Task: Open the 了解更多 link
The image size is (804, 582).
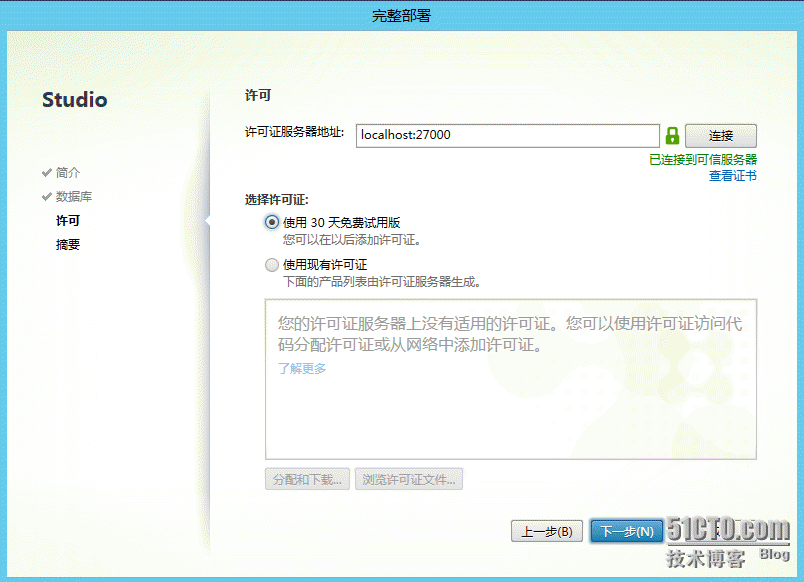Action: [x=302, y=368]
